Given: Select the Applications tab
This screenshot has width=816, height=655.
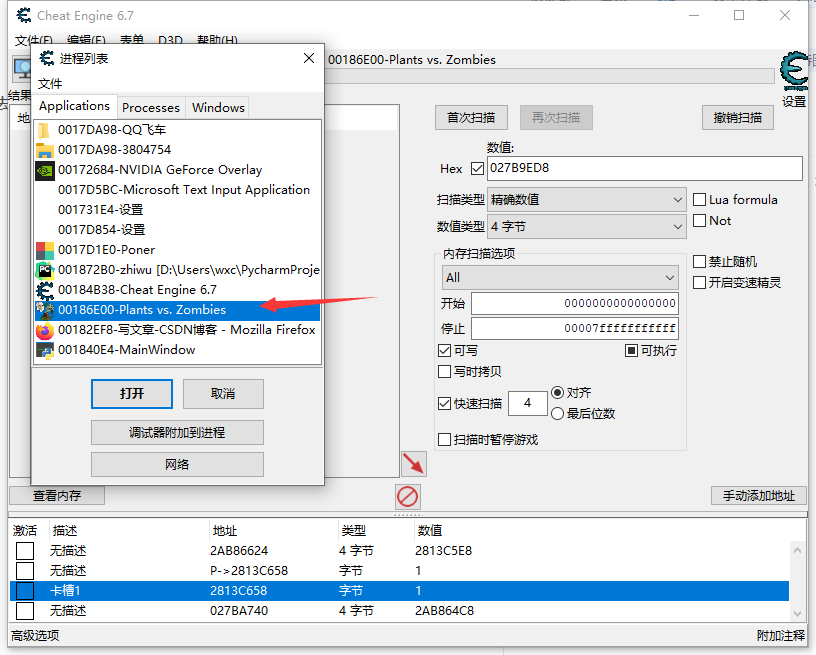Looking at the screenshot, I should 74,106.
